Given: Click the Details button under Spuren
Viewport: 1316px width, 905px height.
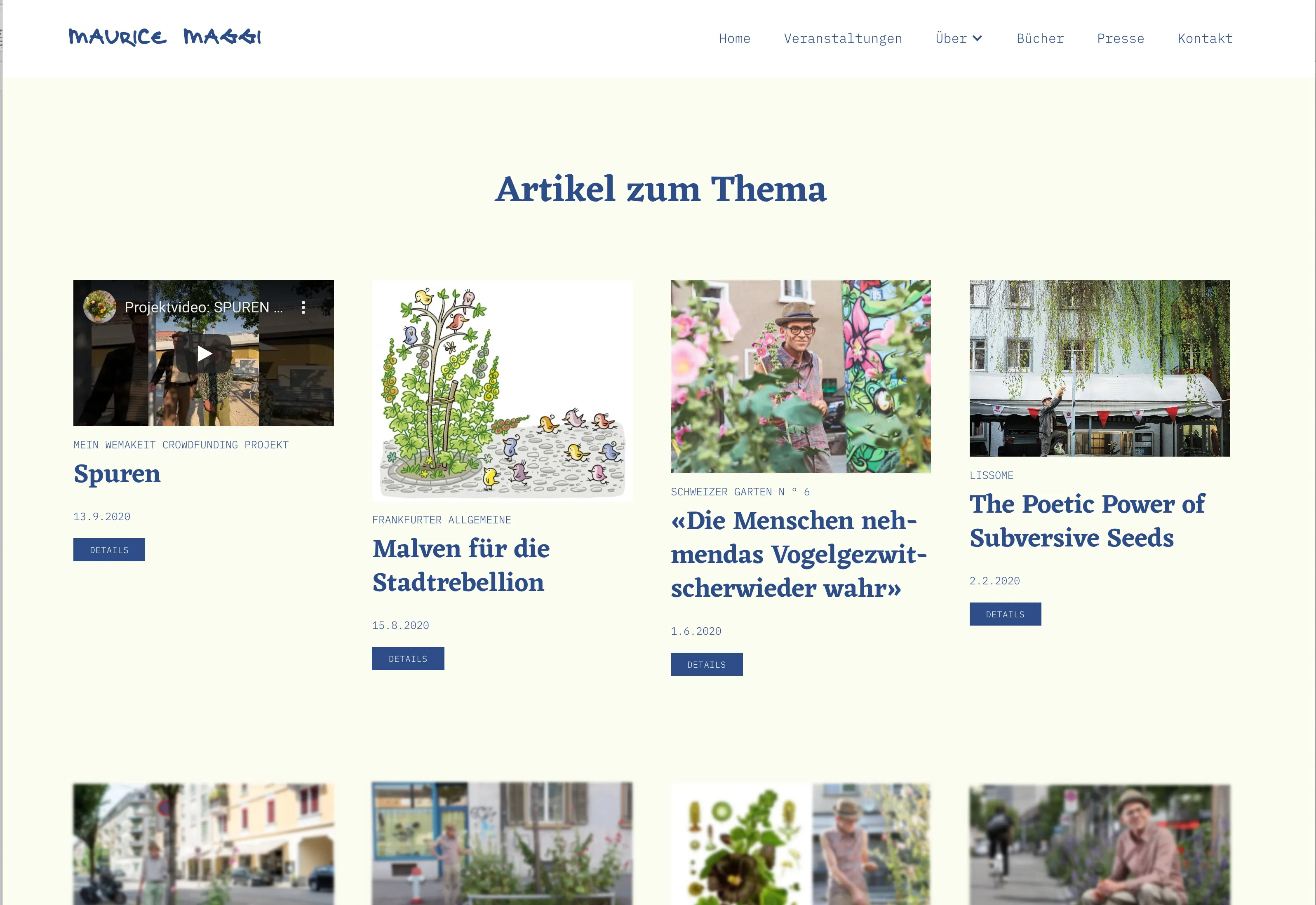Looking at the screenshot, I should click(x=109, y=549).
